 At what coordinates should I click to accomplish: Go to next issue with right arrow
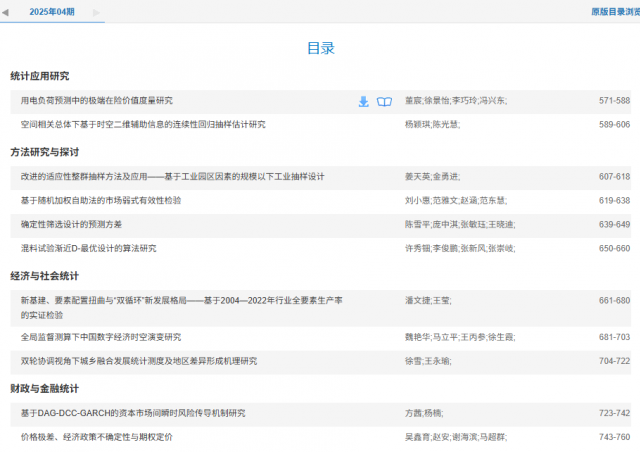pos(96,12)
